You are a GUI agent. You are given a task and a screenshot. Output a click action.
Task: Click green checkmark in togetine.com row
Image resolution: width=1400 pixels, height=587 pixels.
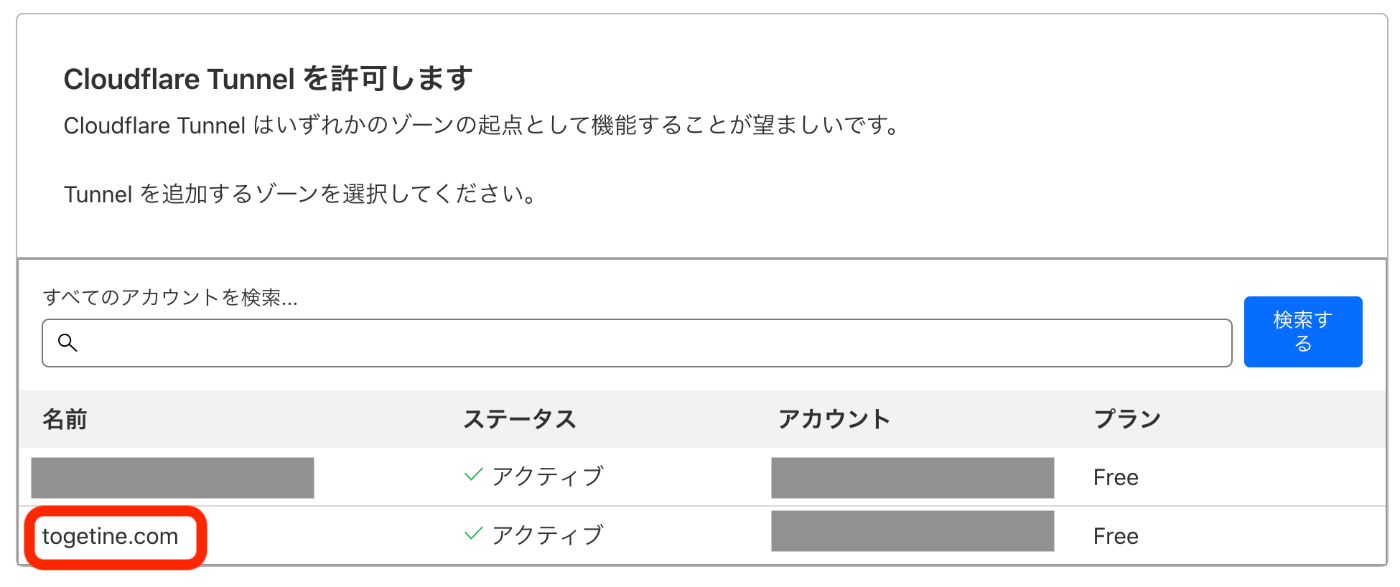(474, 534)
